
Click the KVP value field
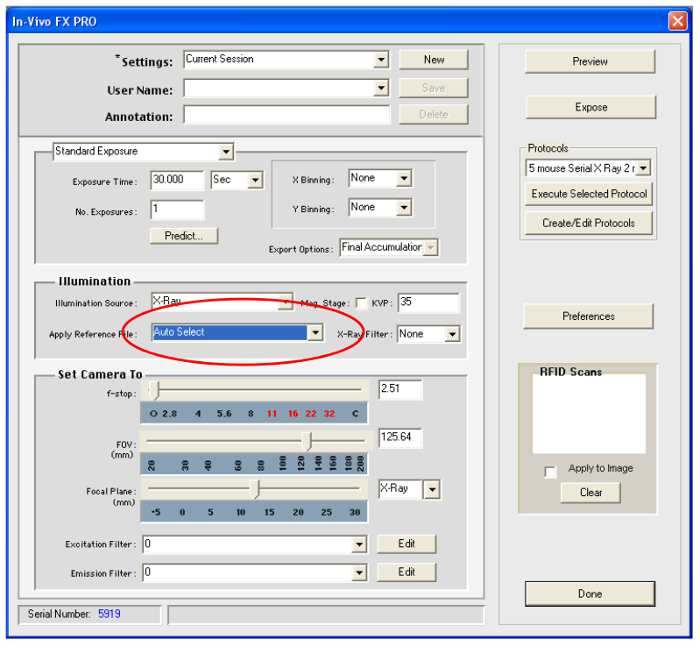coord(428,302)
